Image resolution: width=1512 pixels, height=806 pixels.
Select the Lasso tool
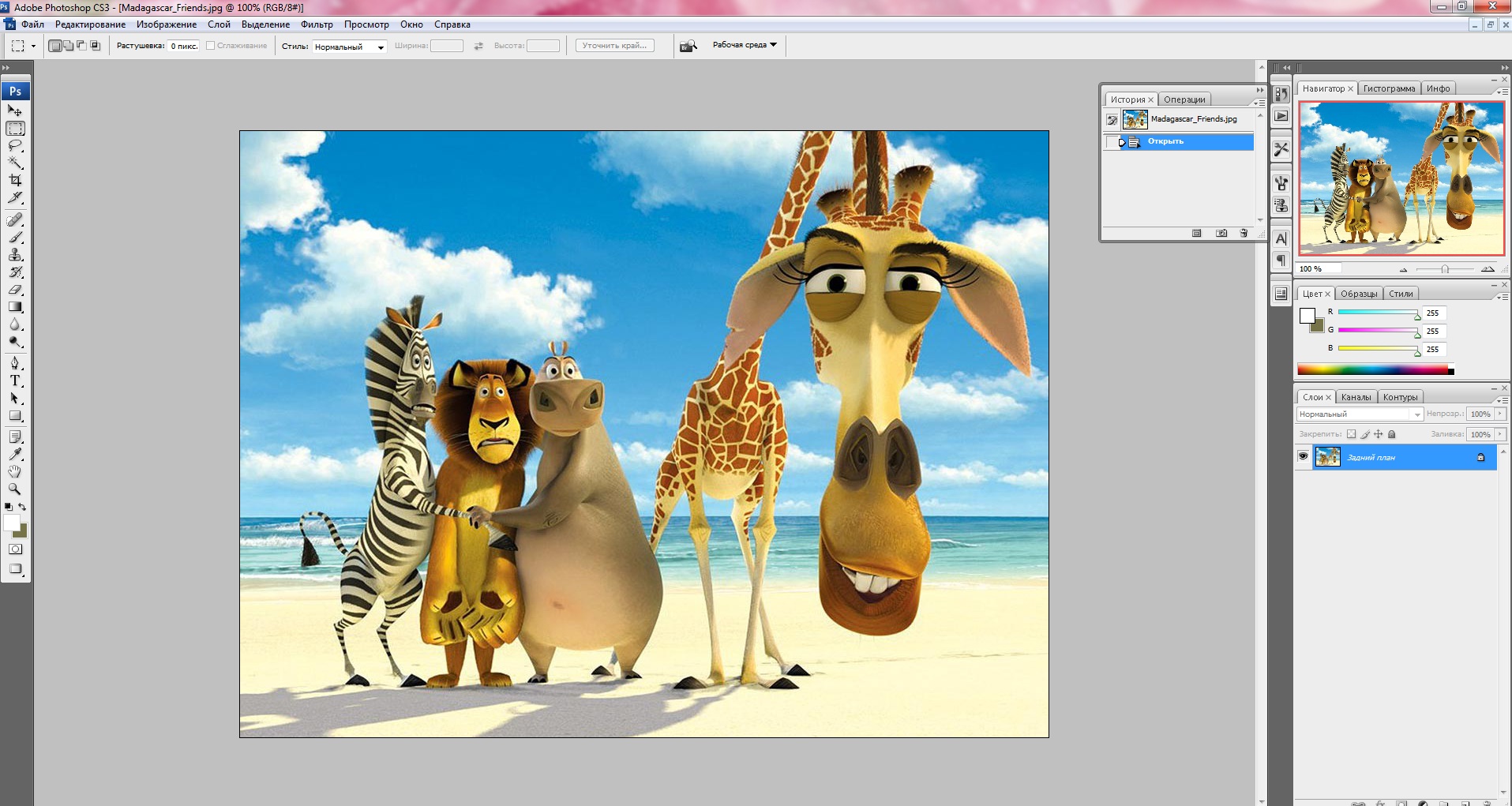[15, 145]
